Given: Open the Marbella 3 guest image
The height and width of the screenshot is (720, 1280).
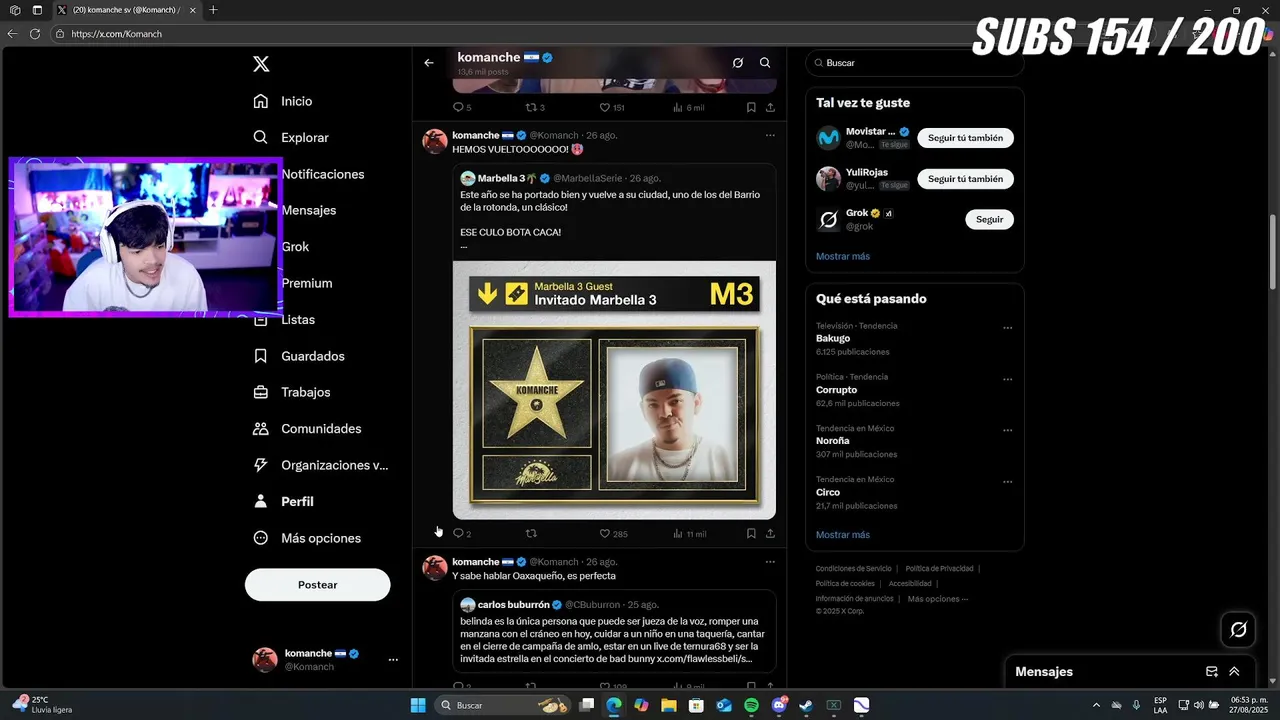Looking at the screenshot, I should pyautogui.click(x=614, y=390).
